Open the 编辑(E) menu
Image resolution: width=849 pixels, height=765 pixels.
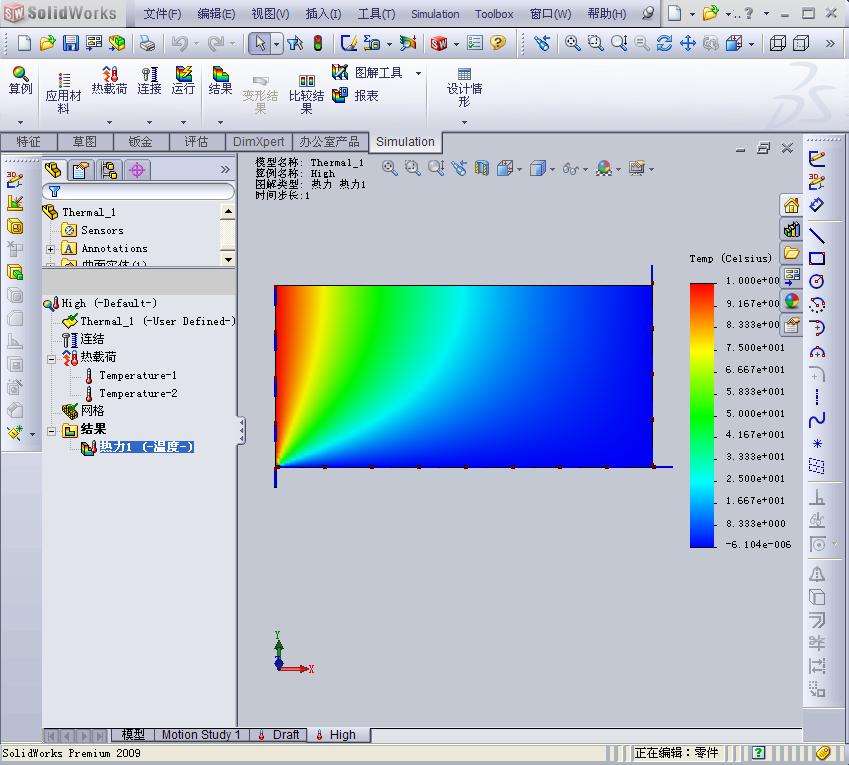click(216, 14)
